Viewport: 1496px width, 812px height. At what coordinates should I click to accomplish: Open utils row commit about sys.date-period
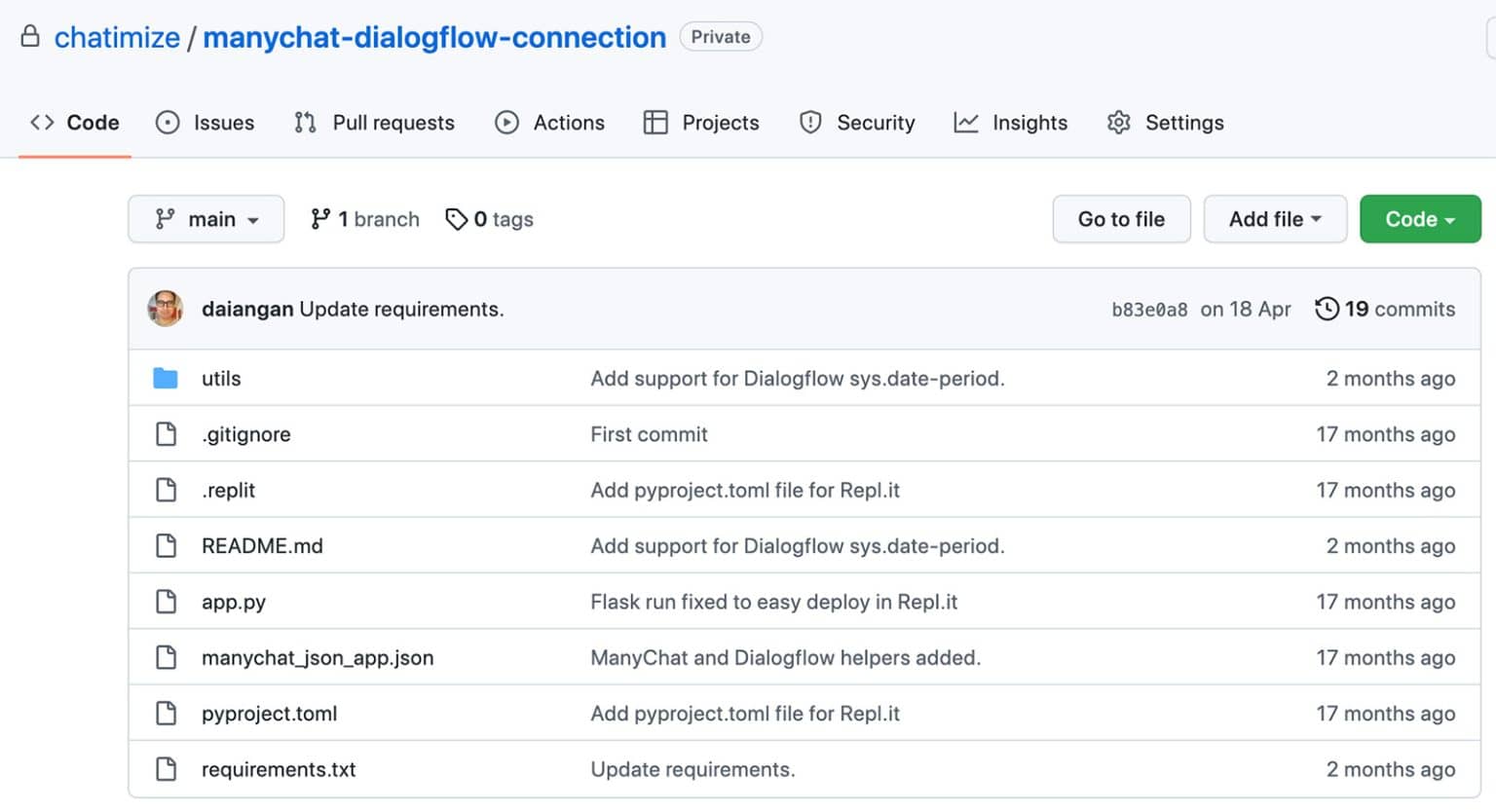pos(798,379)
